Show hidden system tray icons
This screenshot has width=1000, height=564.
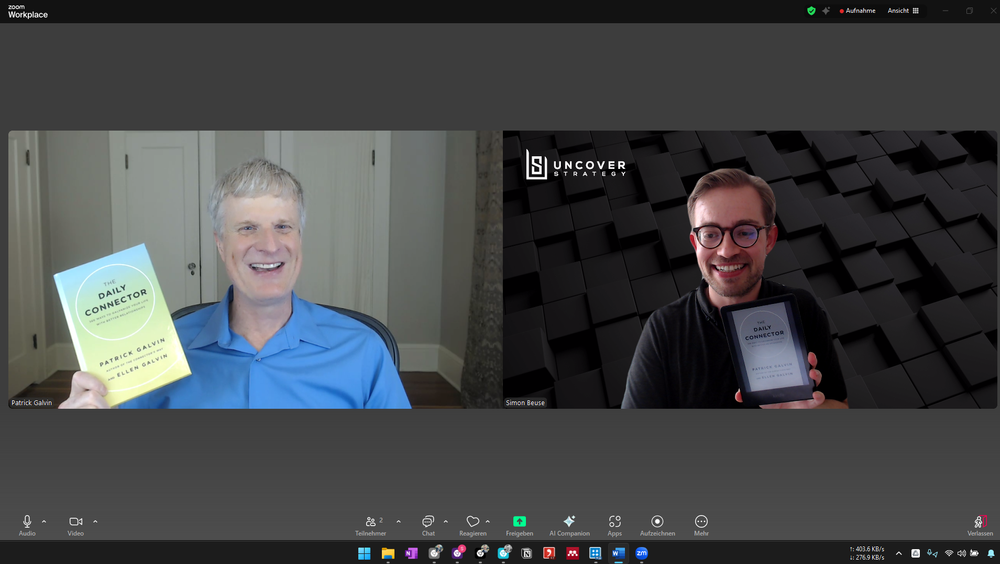coord(899,553)
